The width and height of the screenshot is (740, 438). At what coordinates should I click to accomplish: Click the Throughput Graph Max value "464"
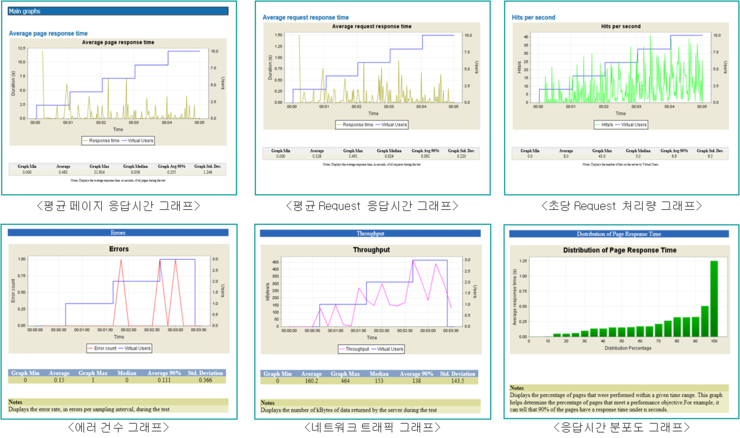pos(345,380)
